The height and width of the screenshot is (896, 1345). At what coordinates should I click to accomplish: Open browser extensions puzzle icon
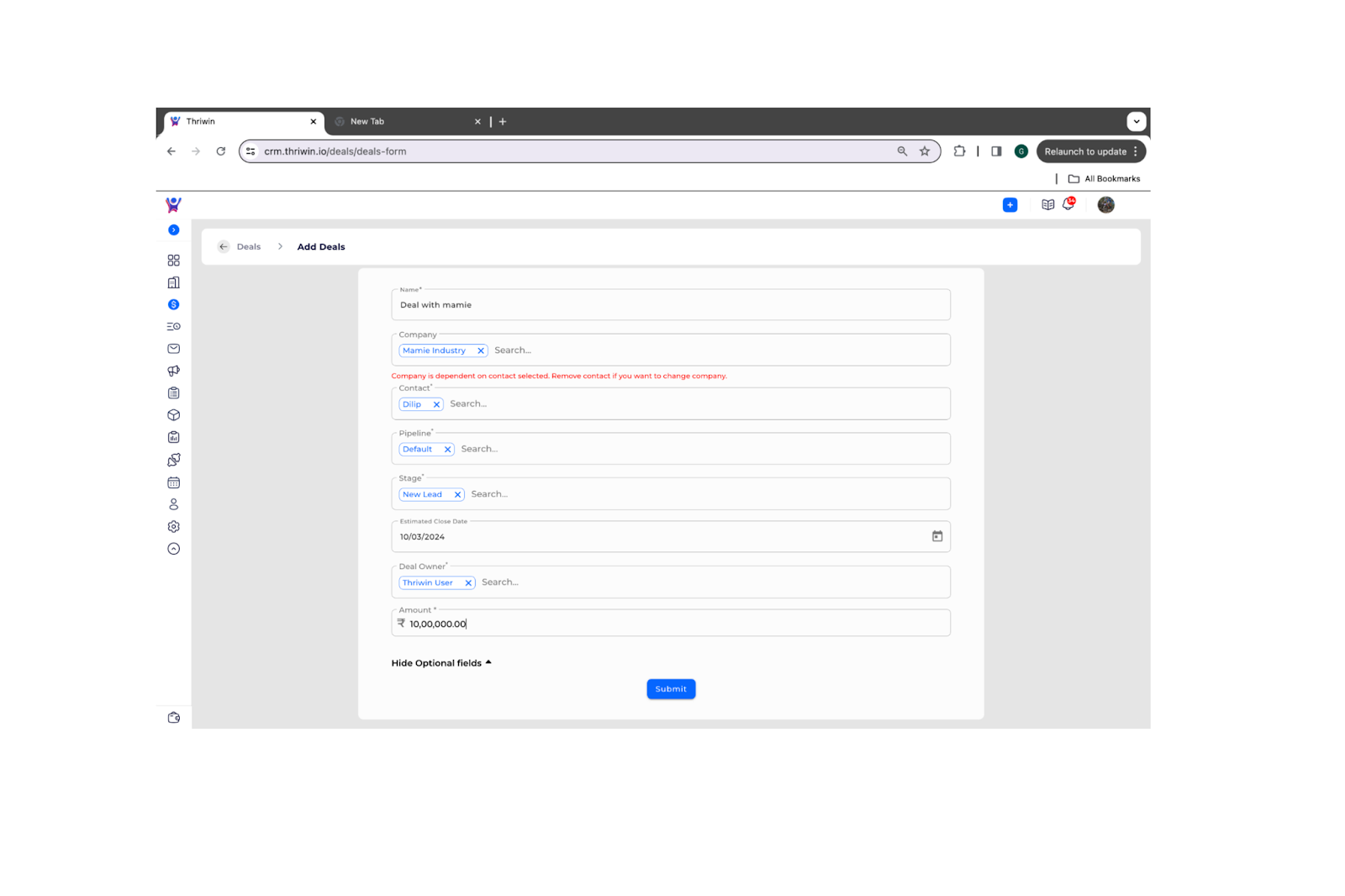(959, 151)
